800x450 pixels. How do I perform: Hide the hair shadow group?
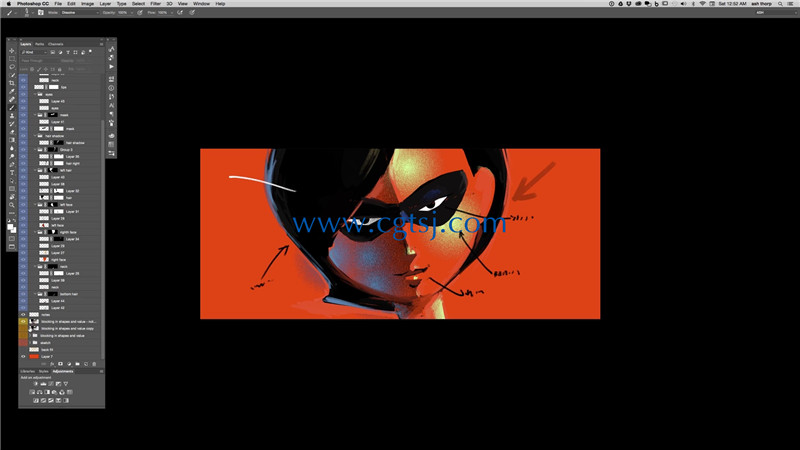click(23, 136)
